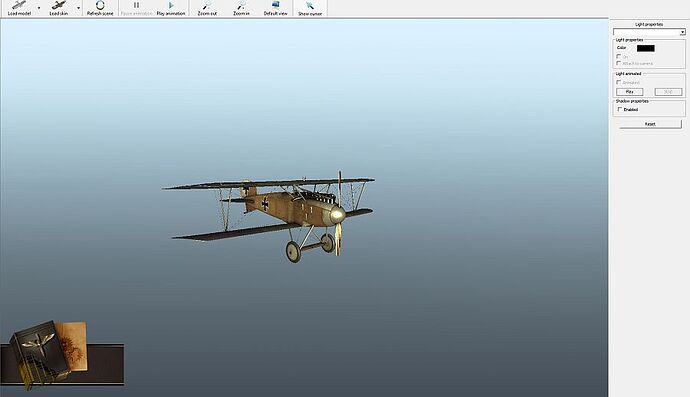Expand the Load skin dropdown arrow

coord(78,8)
